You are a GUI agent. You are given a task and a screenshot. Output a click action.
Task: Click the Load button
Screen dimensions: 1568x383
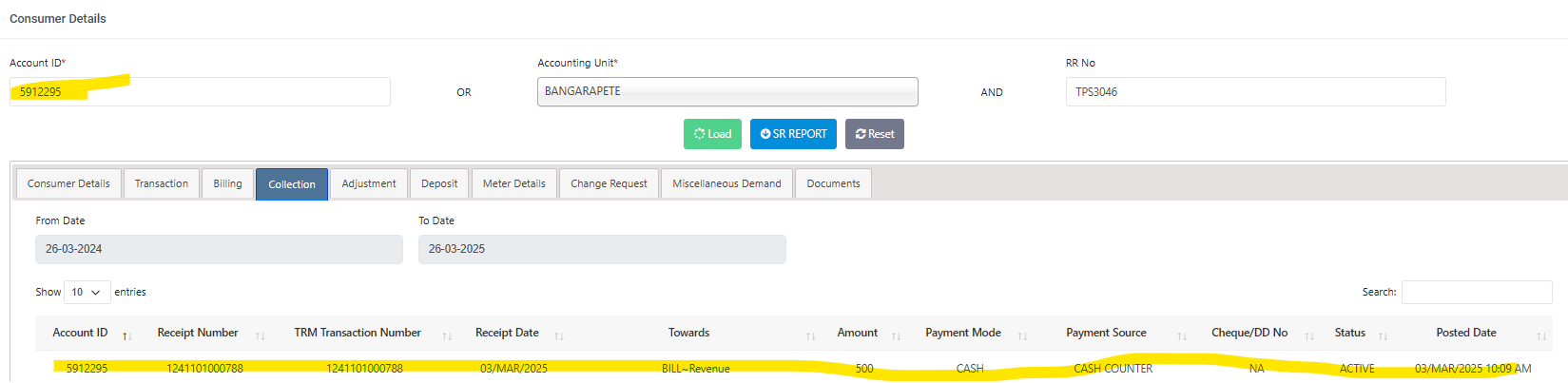(x=712, y=134)
